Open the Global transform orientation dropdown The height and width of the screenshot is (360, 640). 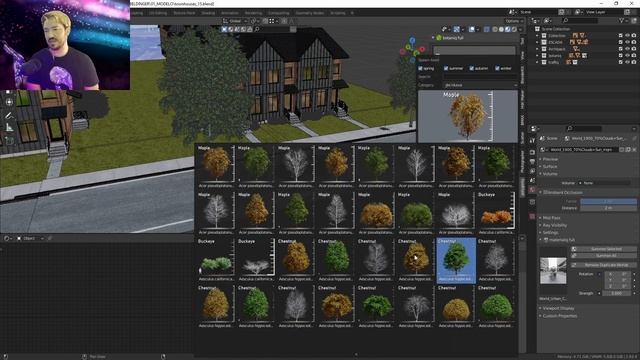click(x=236, y=21)
